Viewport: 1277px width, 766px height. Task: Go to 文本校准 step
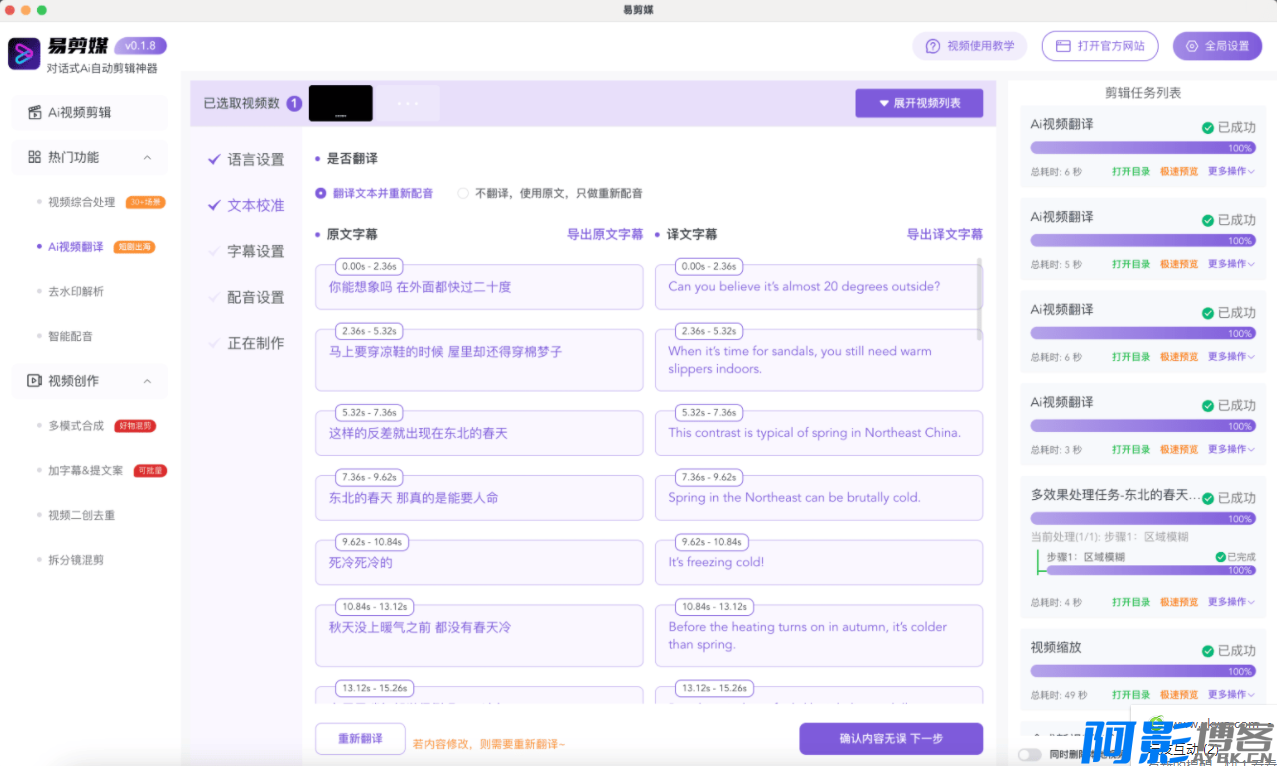tap(256, 205)
